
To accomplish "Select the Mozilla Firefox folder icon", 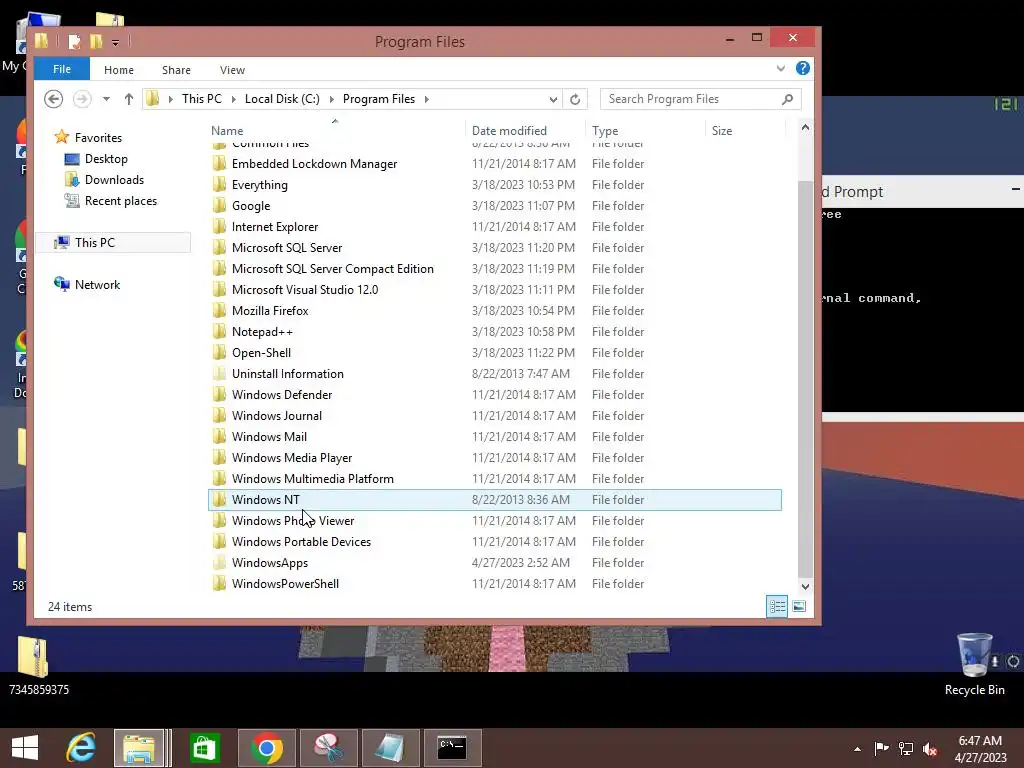I will point(220,311).
